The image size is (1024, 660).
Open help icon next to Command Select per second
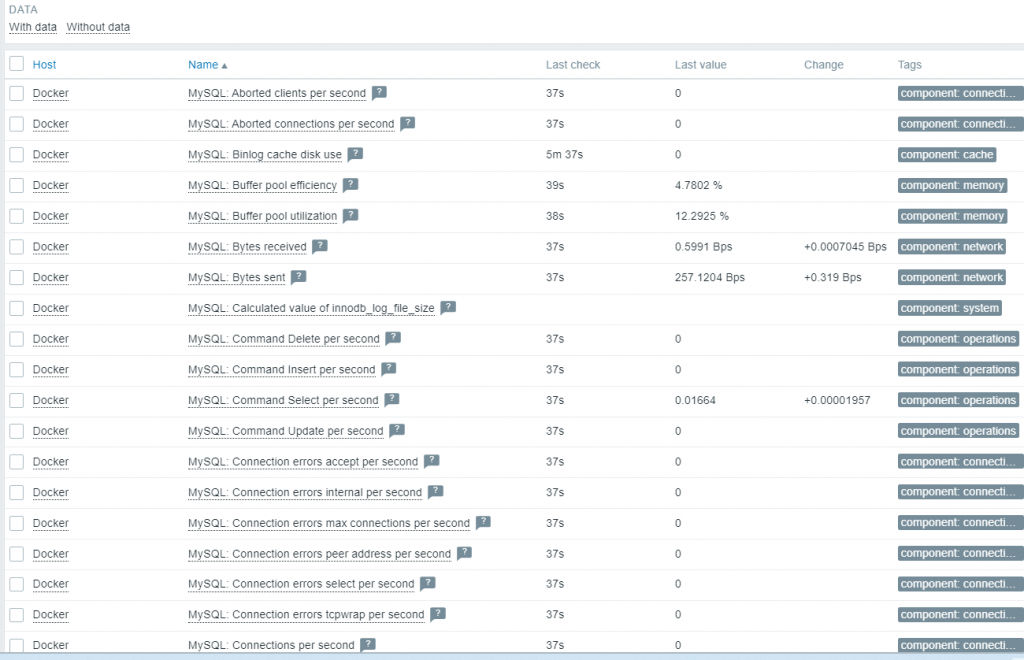tap(391, 400)
